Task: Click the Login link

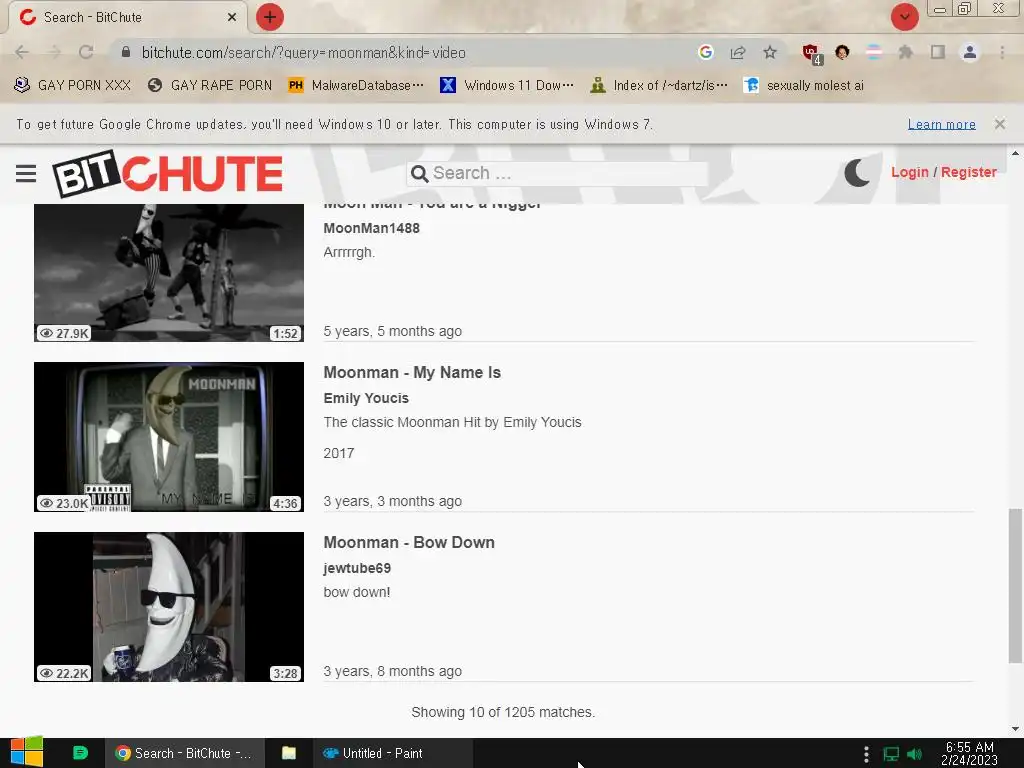Action: 910,172
